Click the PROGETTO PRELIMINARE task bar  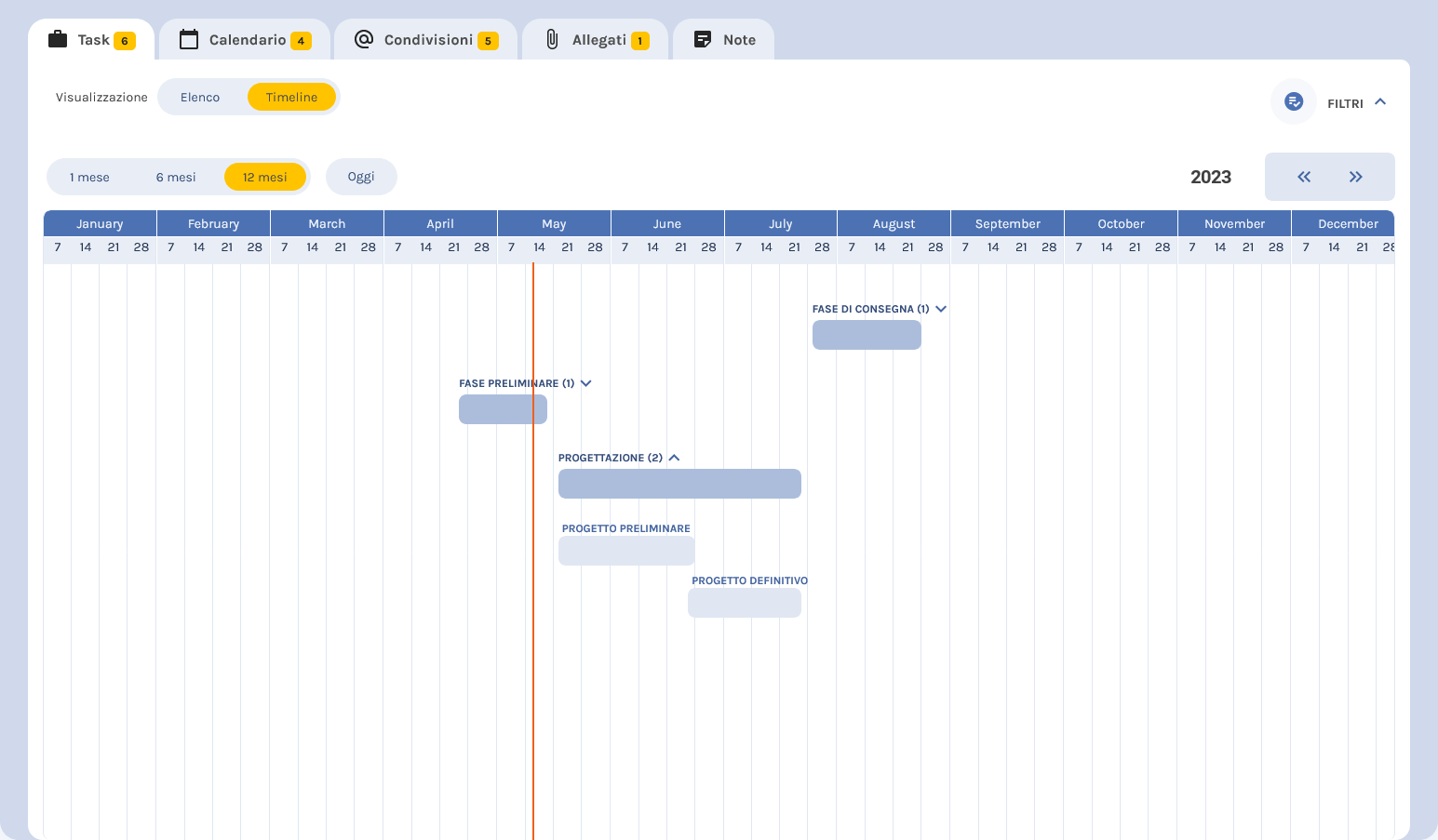click(x=626, y=551)
